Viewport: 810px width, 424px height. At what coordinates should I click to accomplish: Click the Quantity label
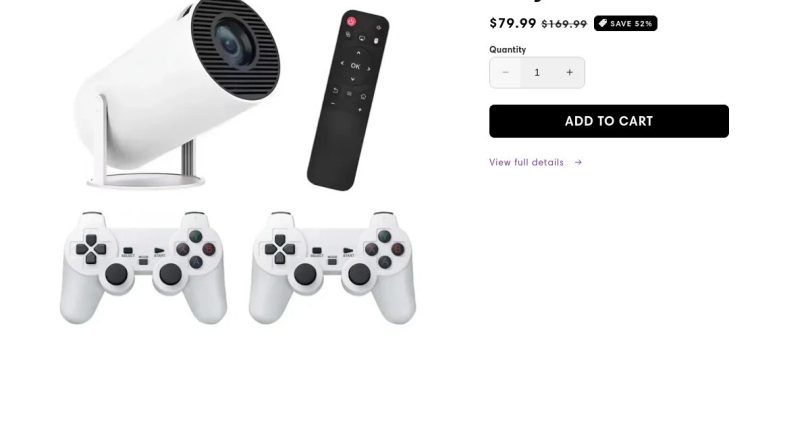(x=507, y=50)
